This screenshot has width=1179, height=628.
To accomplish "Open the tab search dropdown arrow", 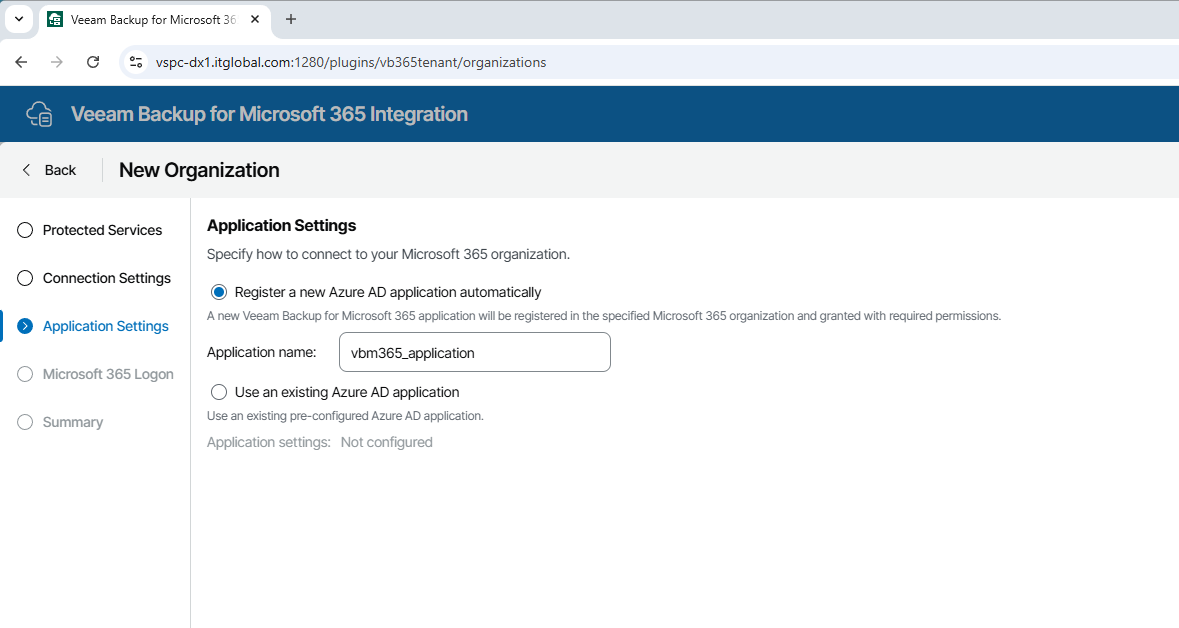I will 19,19.
